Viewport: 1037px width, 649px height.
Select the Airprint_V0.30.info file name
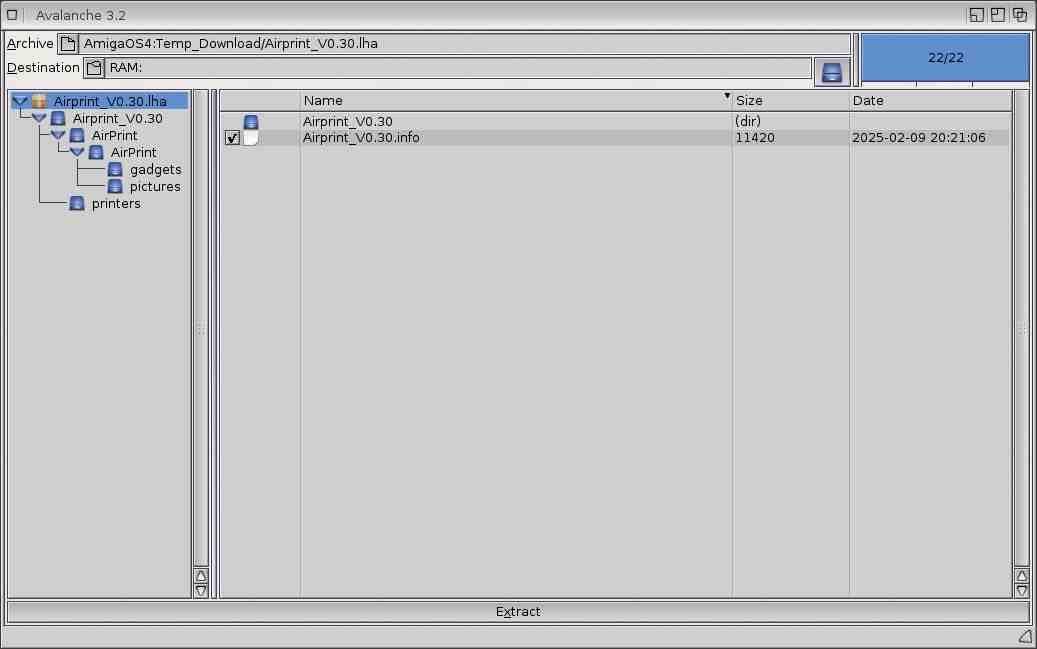pos(361,138)
